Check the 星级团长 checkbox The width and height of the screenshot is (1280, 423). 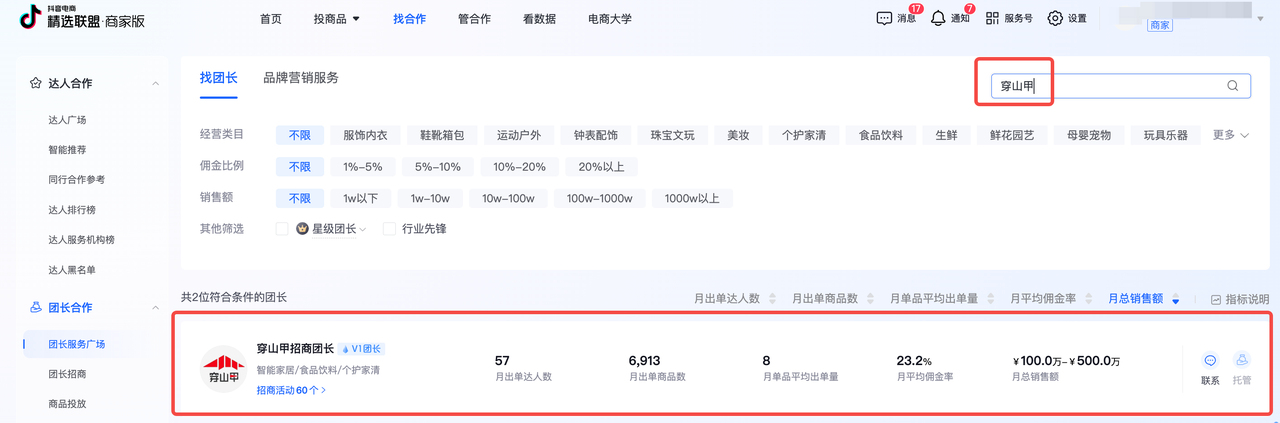tap(282, 229)
